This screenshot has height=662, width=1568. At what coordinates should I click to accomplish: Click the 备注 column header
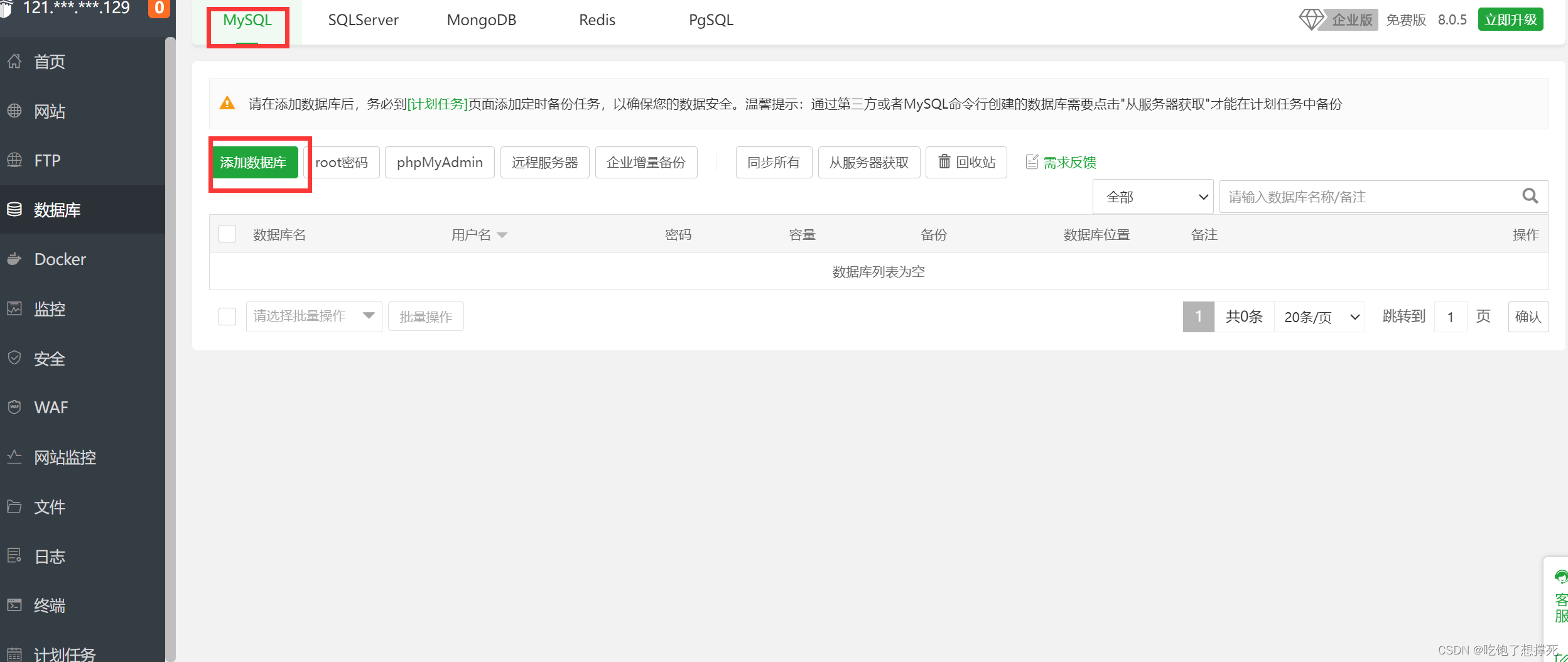1204,235
